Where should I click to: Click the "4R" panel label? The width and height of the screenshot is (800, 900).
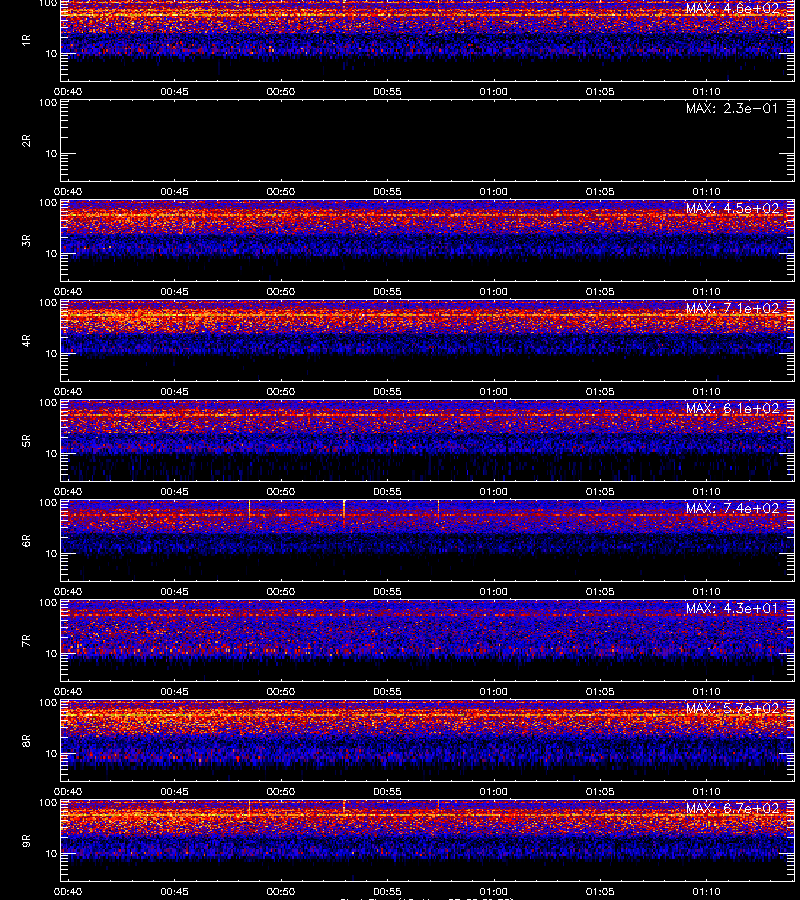pyautogui.click(x=26, y=340)
